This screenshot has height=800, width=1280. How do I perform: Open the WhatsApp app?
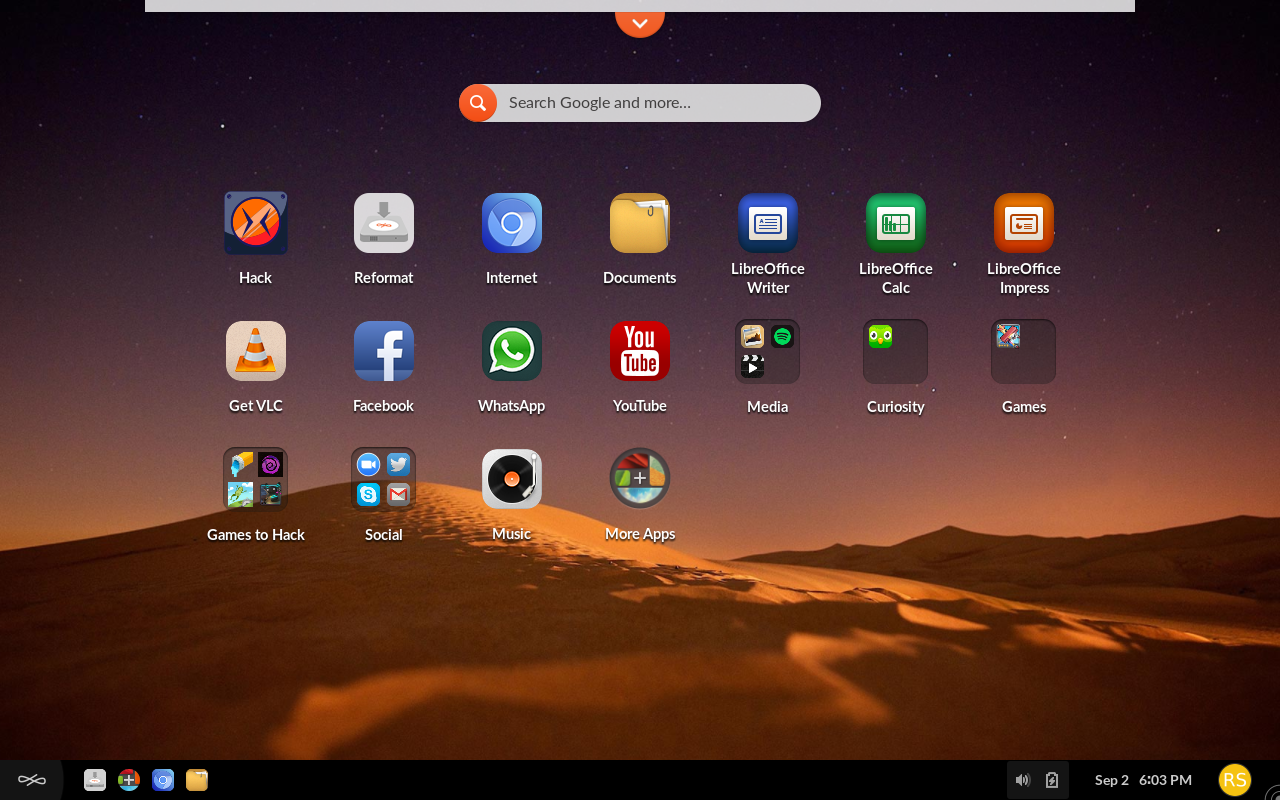pos(512,351)
